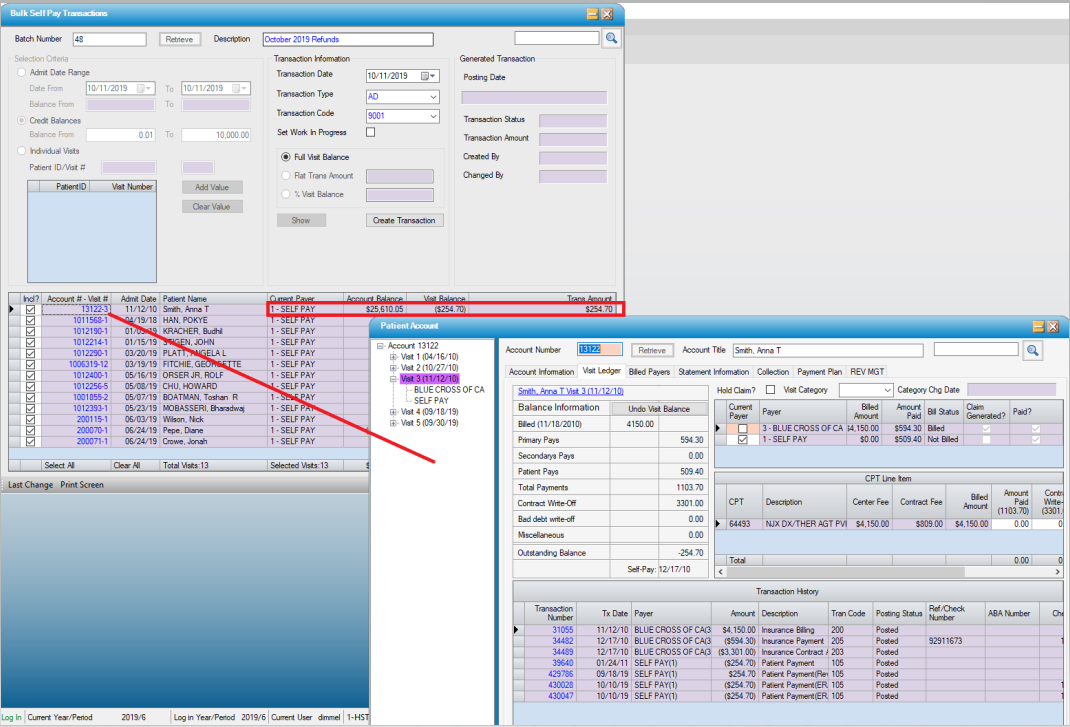This screenshot has width=1070, height=727.
Task: Click the Undo Visit Balance button
Action: coord(657,409)
